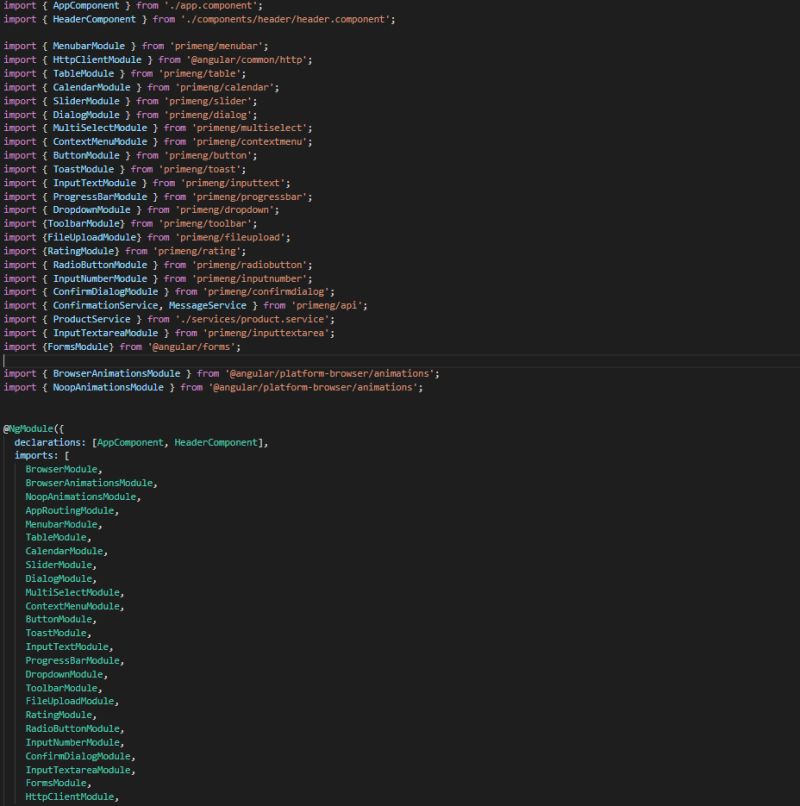Click ToastModule entry in the imports list
Image resolution: width=800 pixels, height=806 pixels.
[x=55, y=633]
